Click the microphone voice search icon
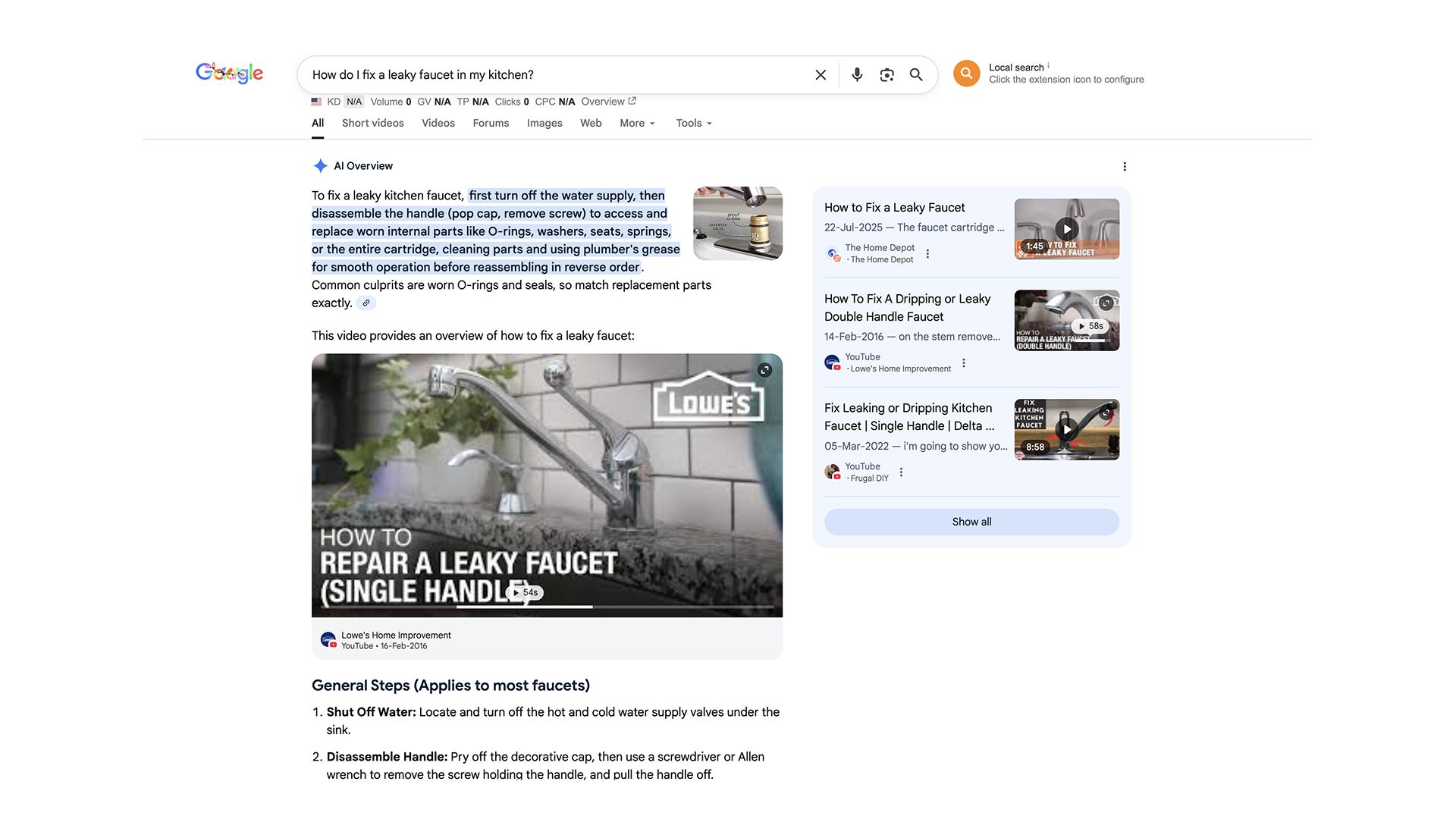This screenshot has height=819, width=1456. click(857, 74)
